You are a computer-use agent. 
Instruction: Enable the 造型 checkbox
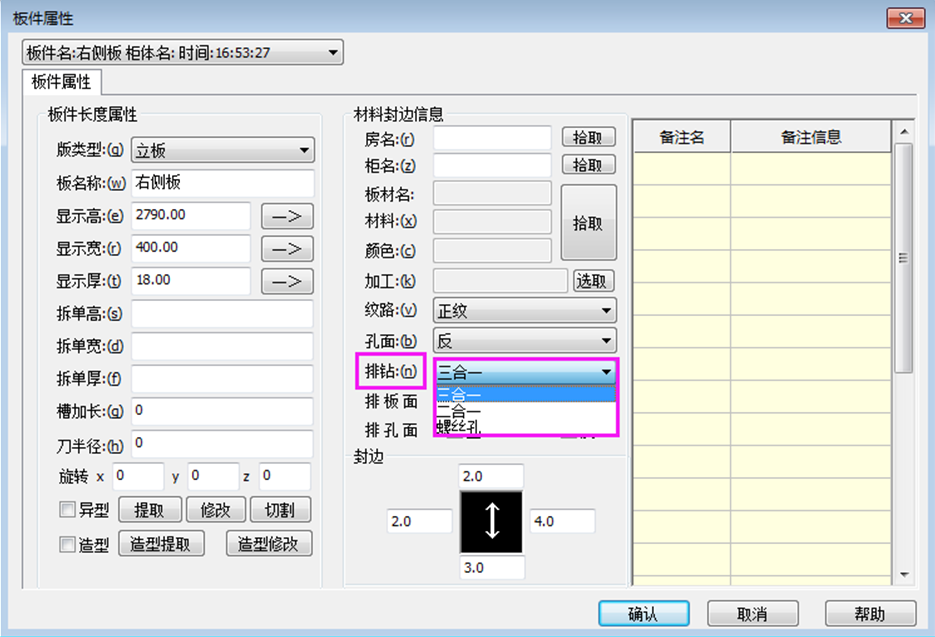pyautogui.click(x=67, y=544)
